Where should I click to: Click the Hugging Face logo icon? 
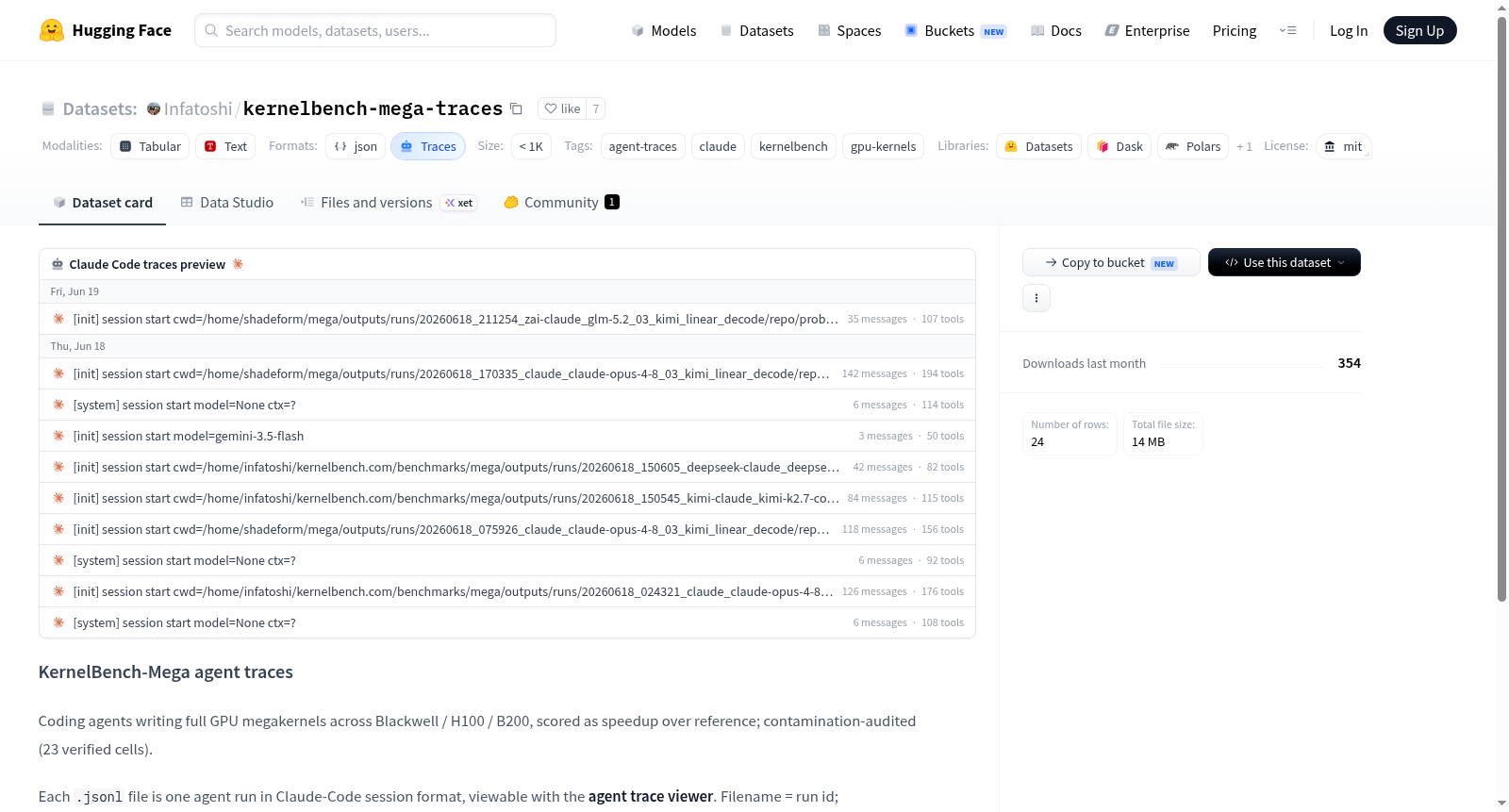coord(52,30)
